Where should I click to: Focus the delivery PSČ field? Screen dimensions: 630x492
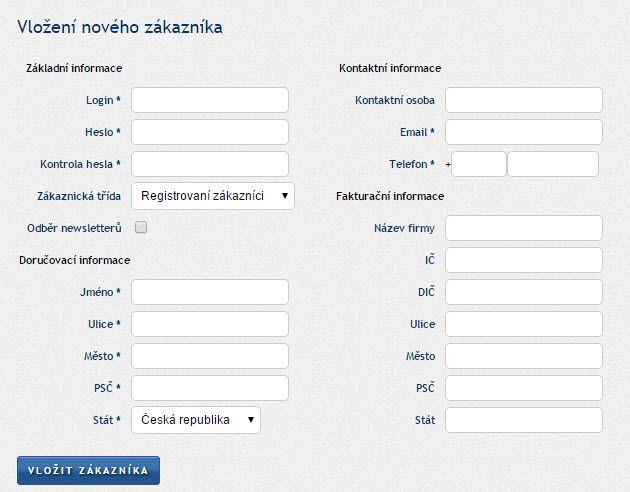coord(210,388)
